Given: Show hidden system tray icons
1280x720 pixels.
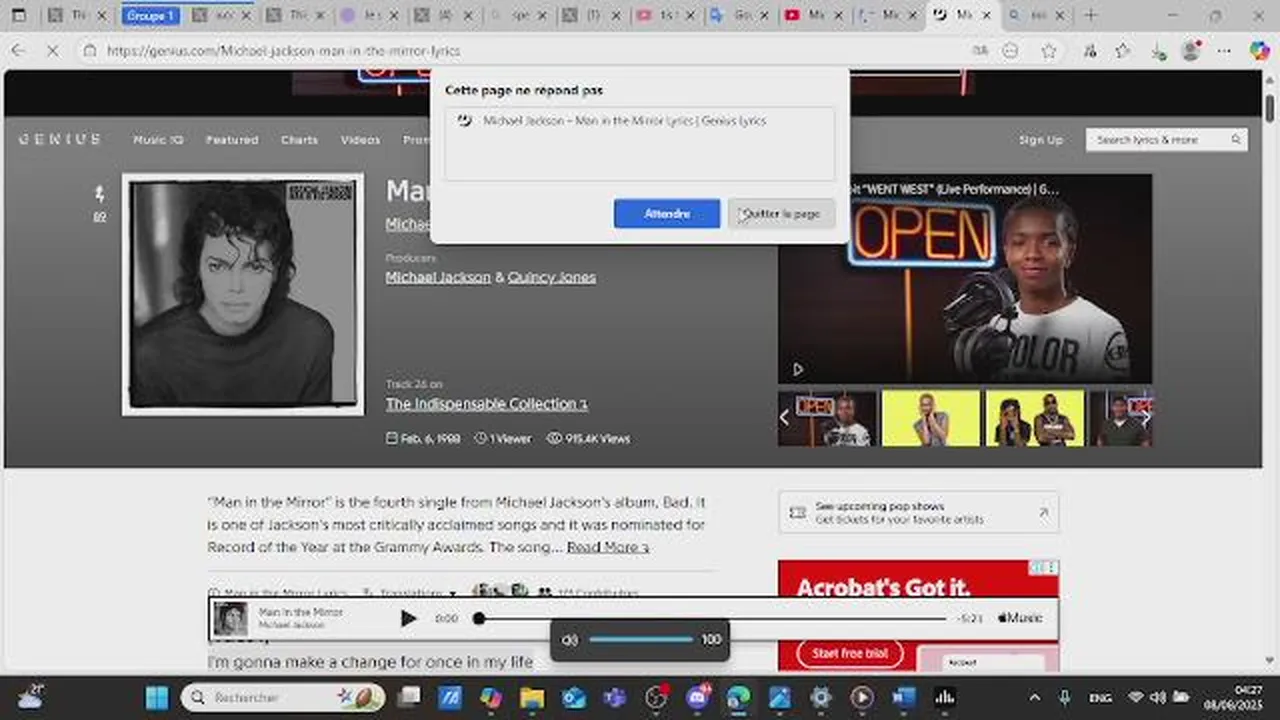Looking at the screenshot, I should pos(1035,697).
